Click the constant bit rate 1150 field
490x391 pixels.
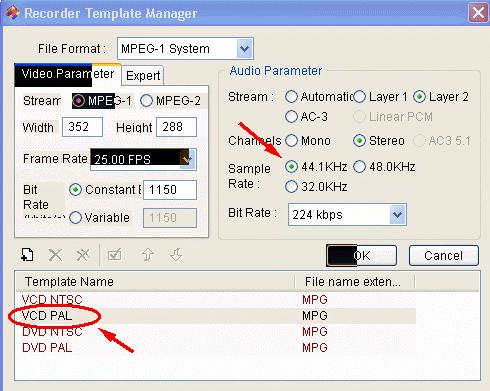tap(170, 190)
